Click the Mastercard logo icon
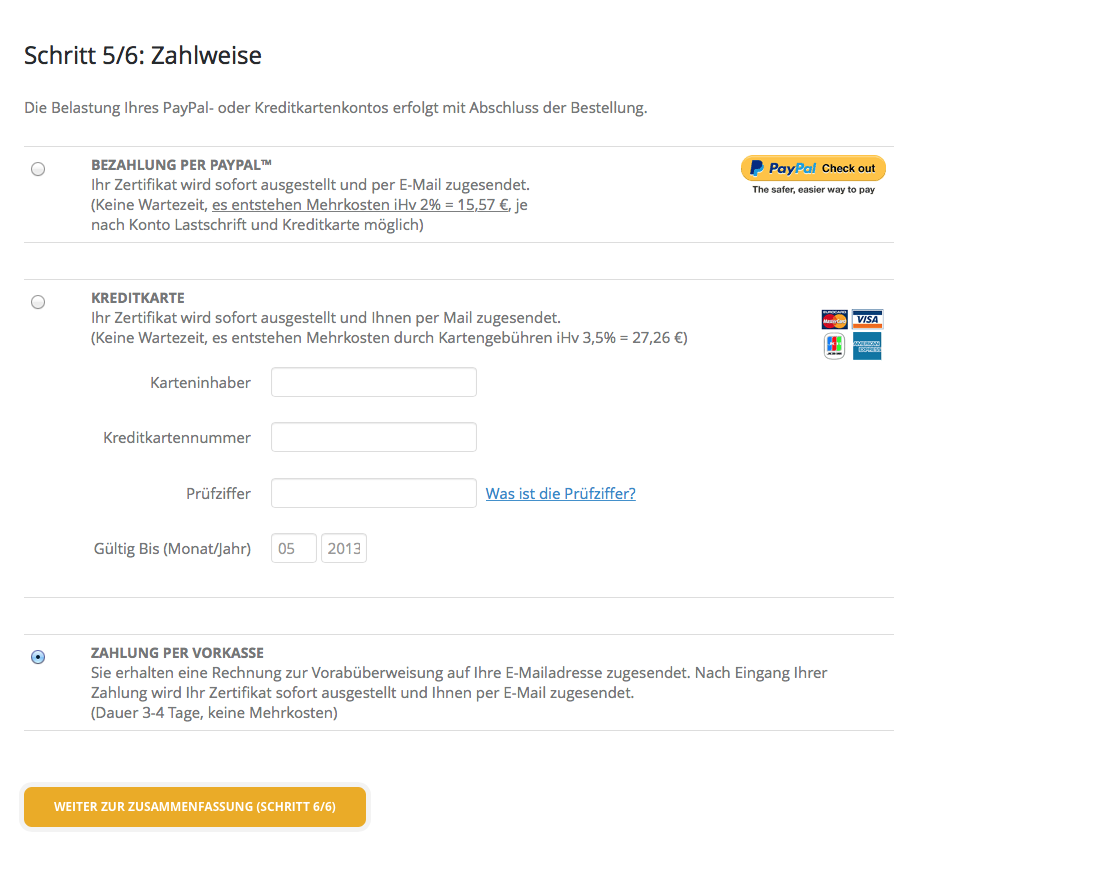The image size is (1099, 884). (x=834, y=319)
